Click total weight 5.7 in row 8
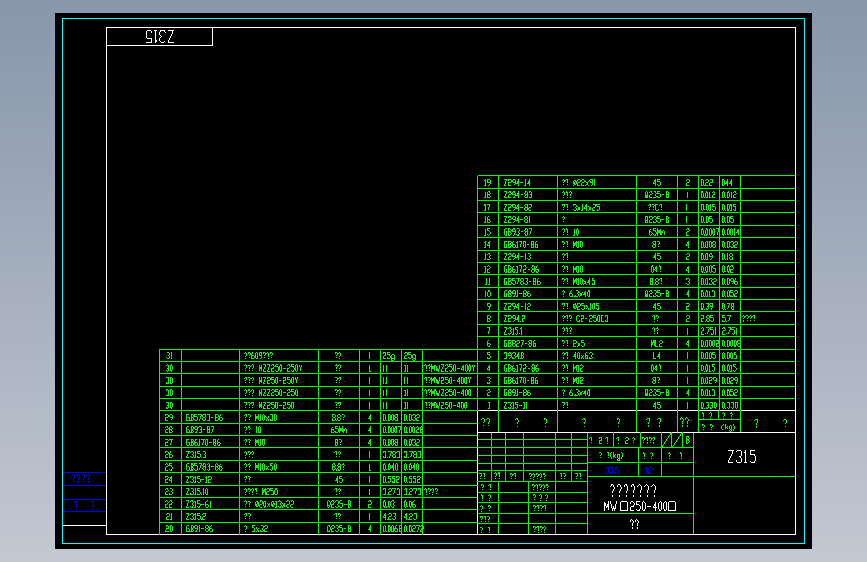Viewport: 867px width, 562px height. (726, 319)
